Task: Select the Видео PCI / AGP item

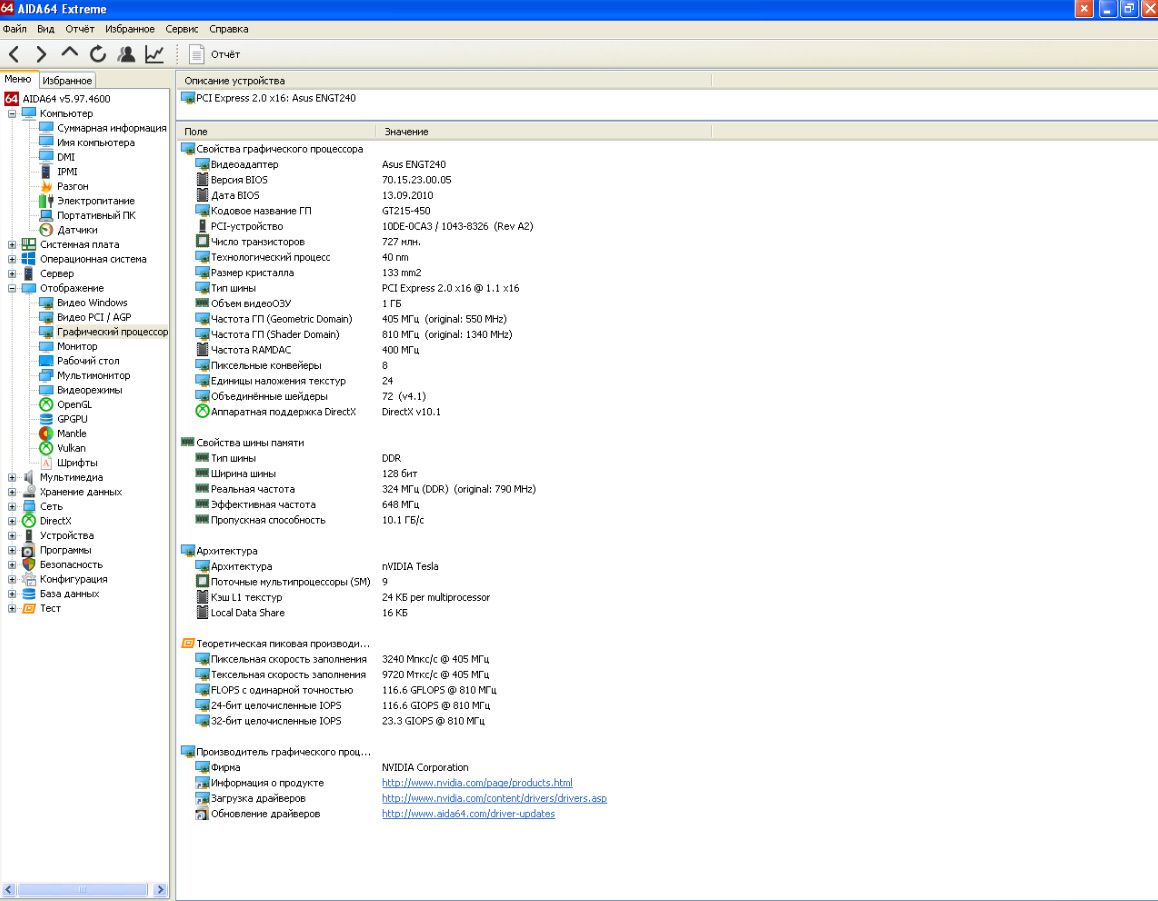Action: pyautogui.click(x=94, y=318)
